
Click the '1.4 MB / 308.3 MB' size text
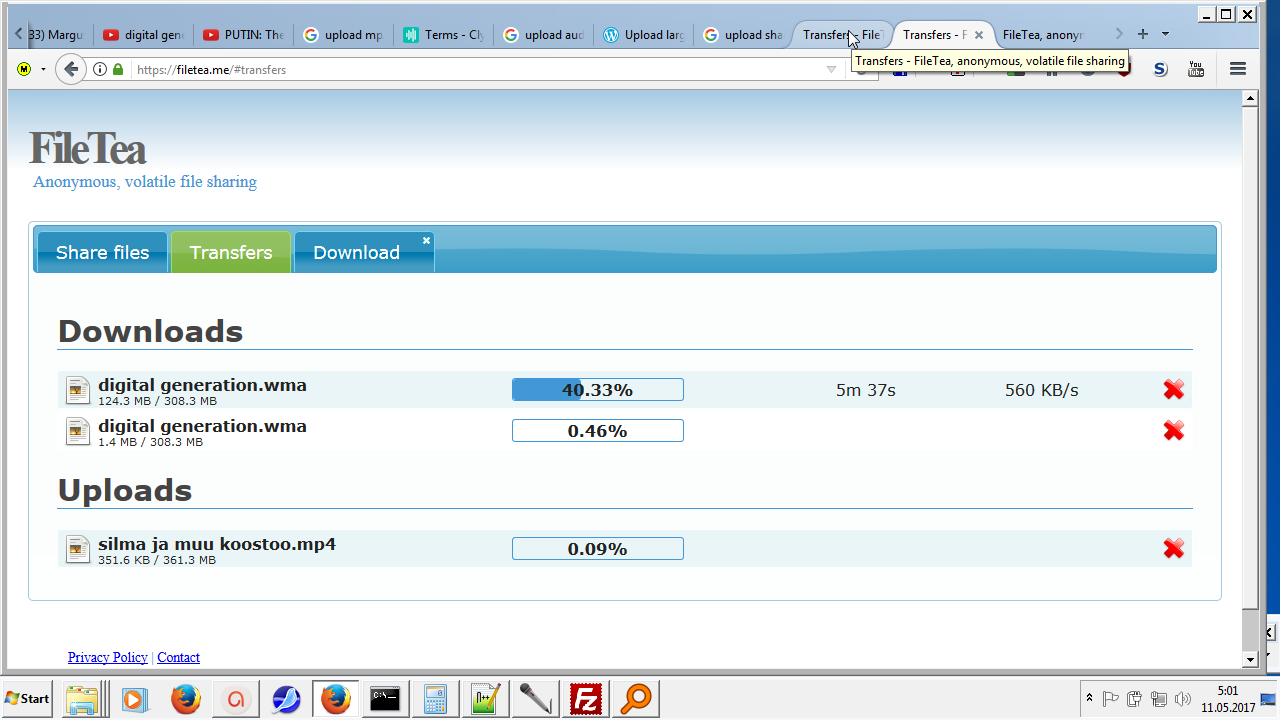[150, 442]
